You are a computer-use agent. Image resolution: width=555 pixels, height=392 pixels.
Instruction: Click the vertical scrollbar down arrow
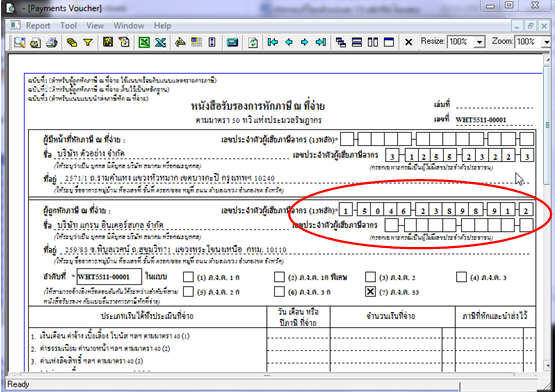pyautogui.click(x=547, y=365)
